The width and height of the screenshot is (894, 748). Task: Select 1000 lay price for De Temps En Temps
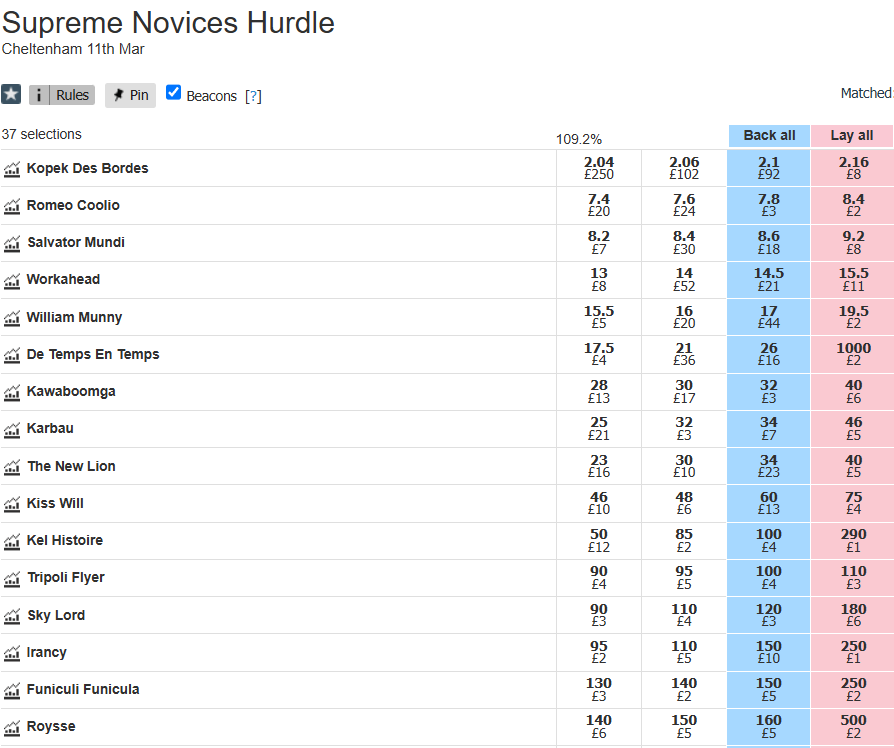click(853, 354)
